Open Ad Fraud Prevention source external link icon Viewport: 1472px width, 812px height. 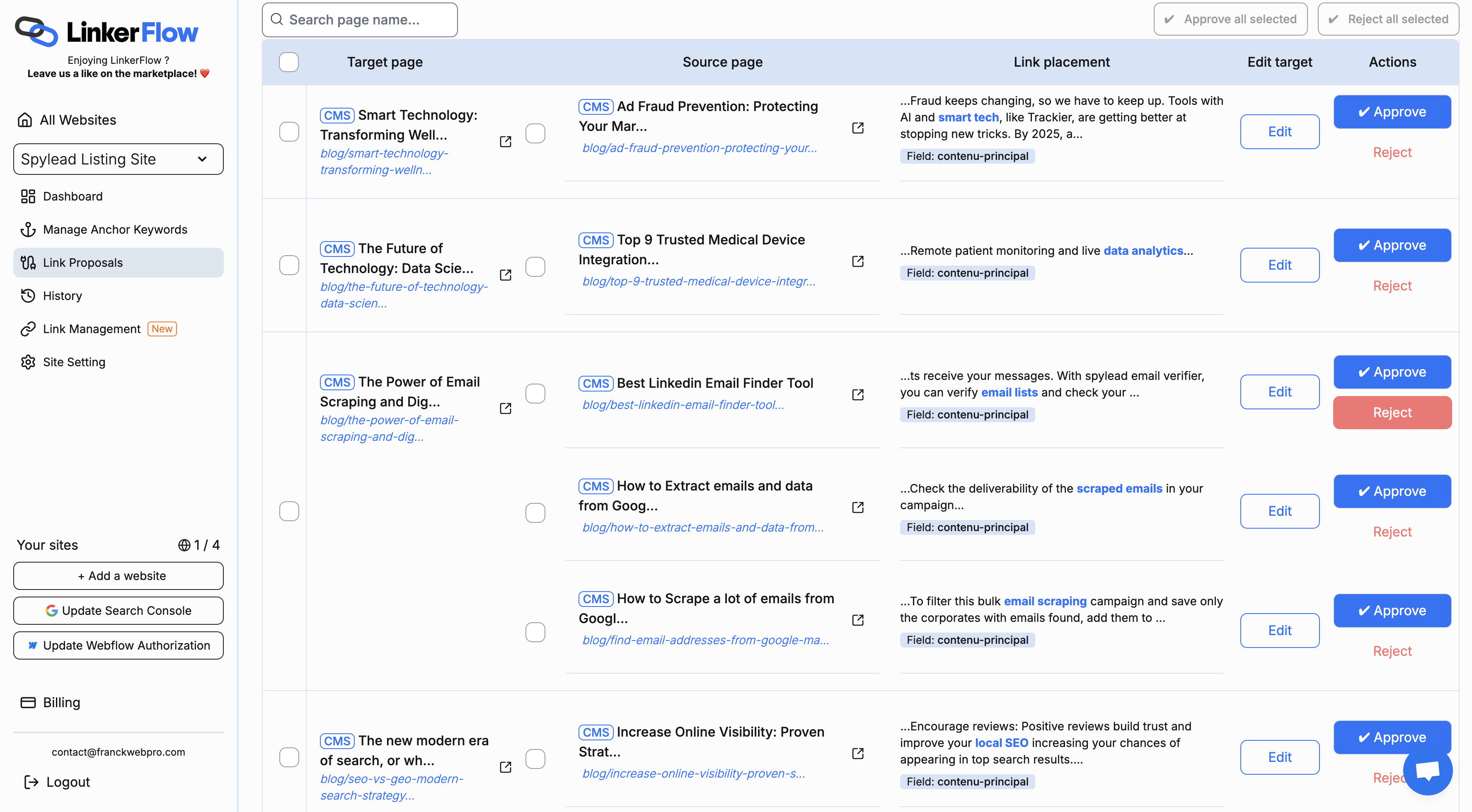click(857, 128)
